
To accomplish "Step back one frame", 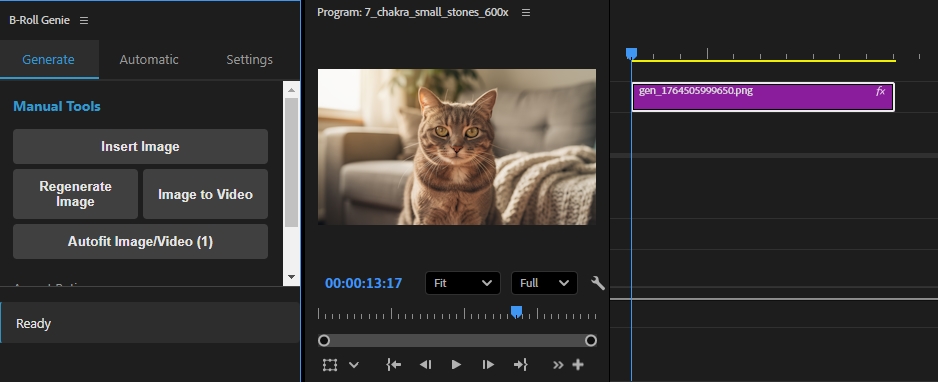I will point(425,365).
